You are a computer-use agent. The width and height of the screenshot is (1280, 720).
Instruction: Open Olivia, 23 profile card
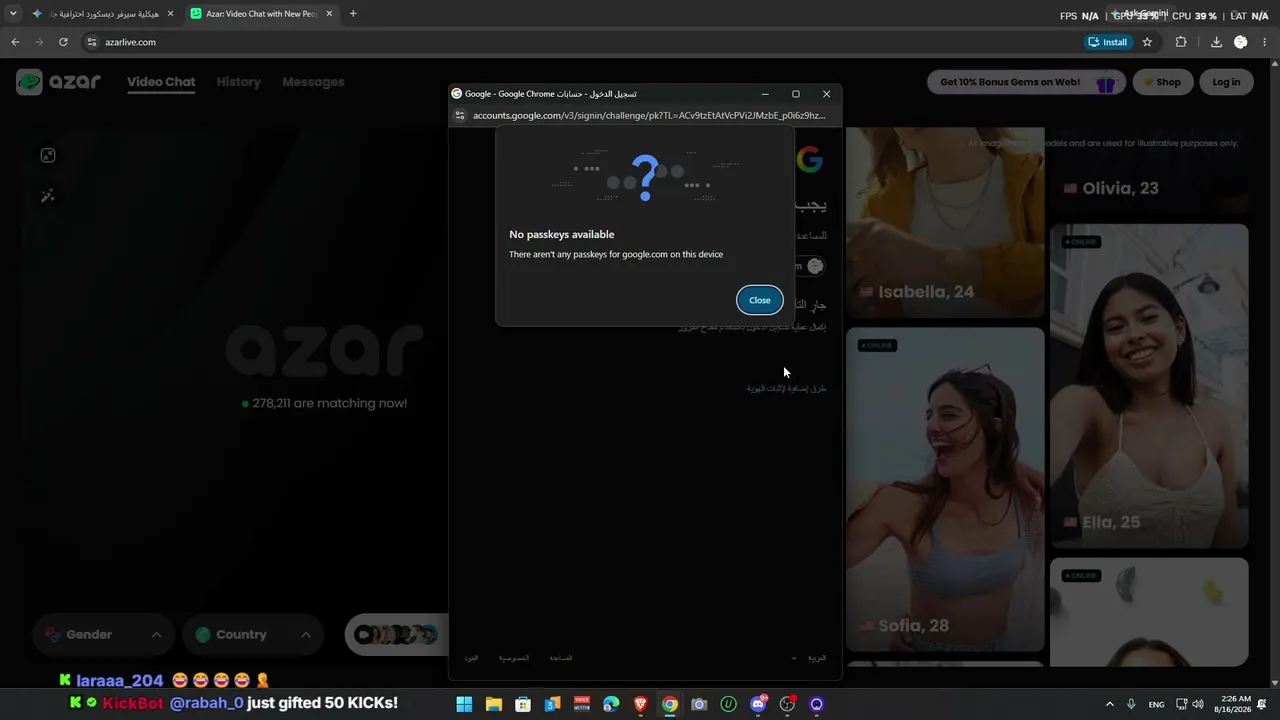coord(1149,171)
